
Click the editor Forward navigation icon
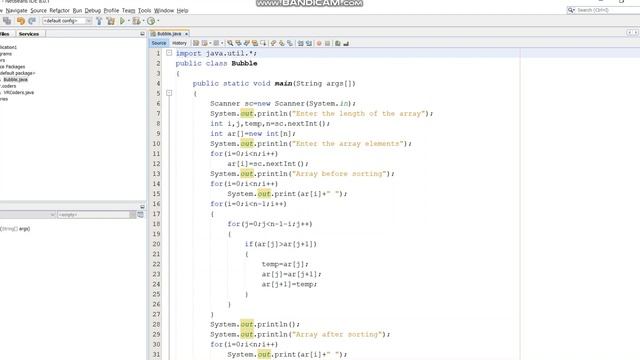216,43
